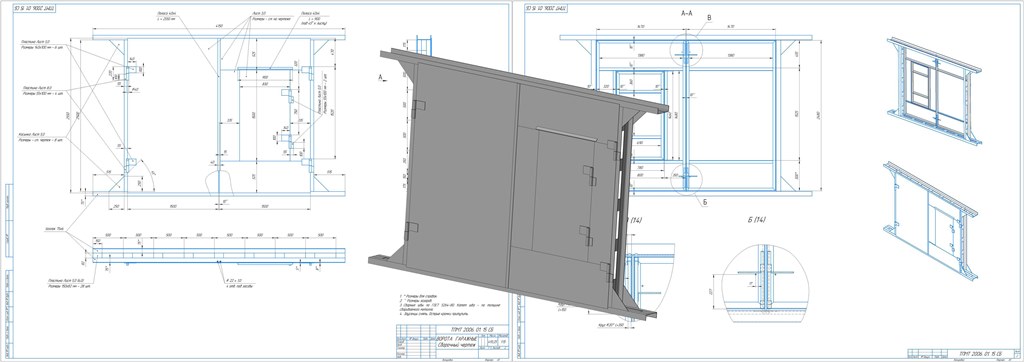Viewport: 1024px width, 362px height.
Task: Click the scale cell in left title block
Action: 503,340
